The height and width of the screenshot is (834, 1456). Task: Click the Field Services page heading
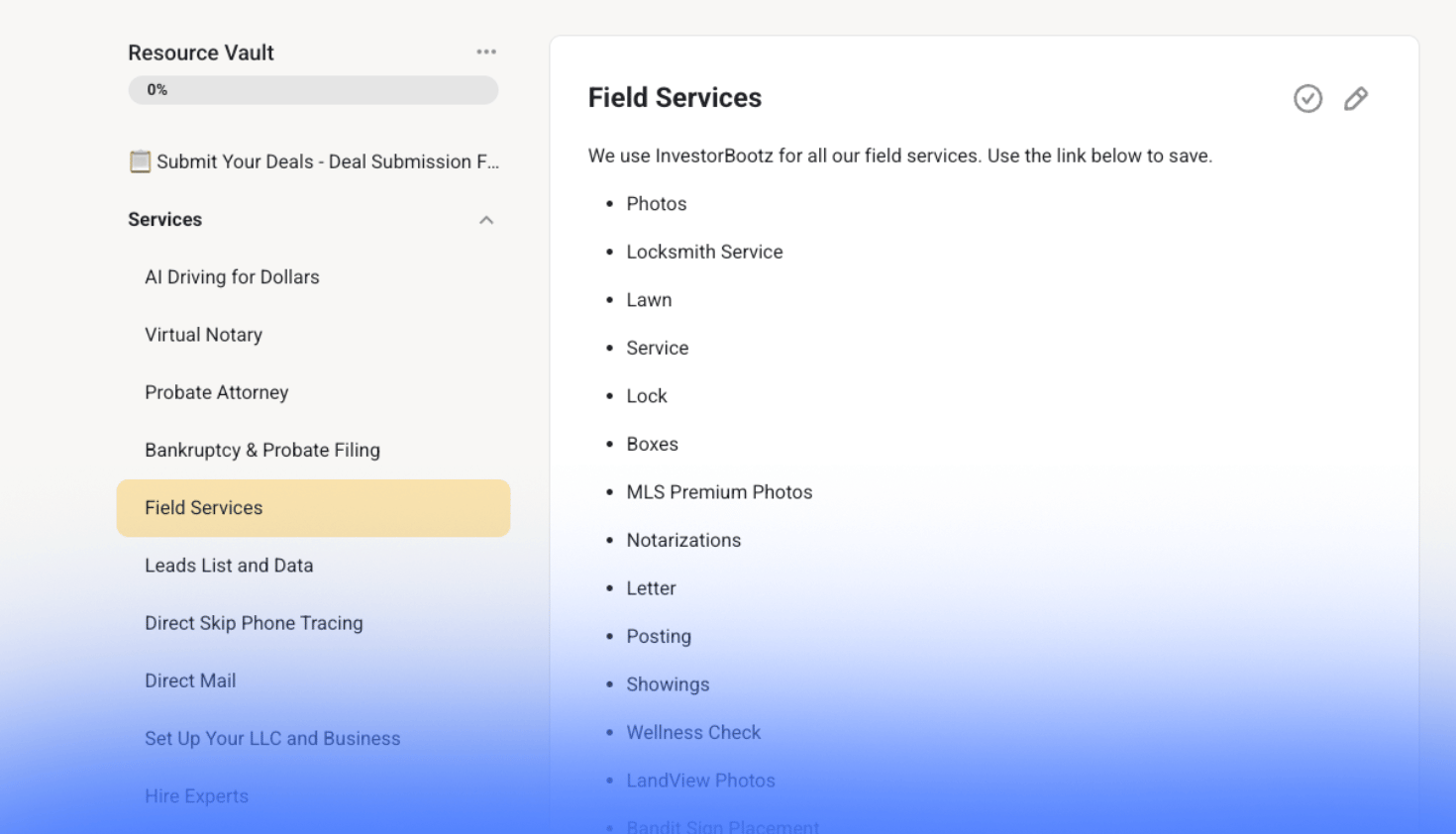[675, 97]
